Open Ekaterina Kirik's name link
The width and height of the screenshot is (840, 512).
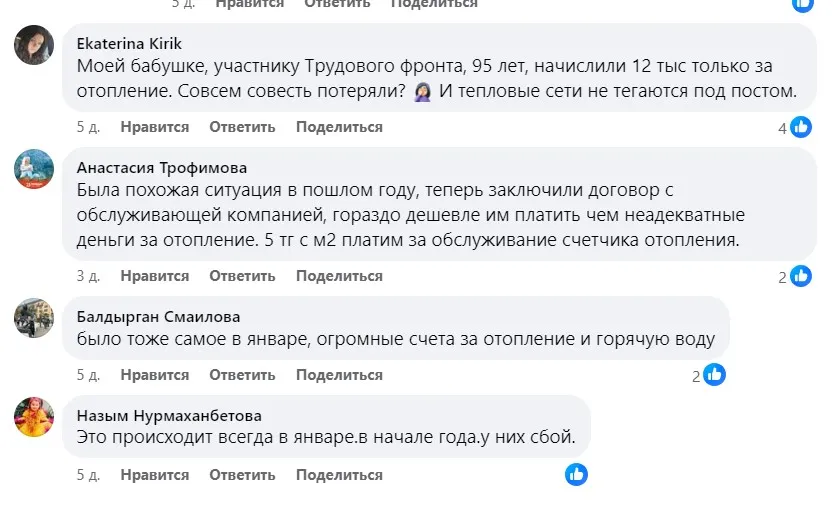click(x=129, y=43)
